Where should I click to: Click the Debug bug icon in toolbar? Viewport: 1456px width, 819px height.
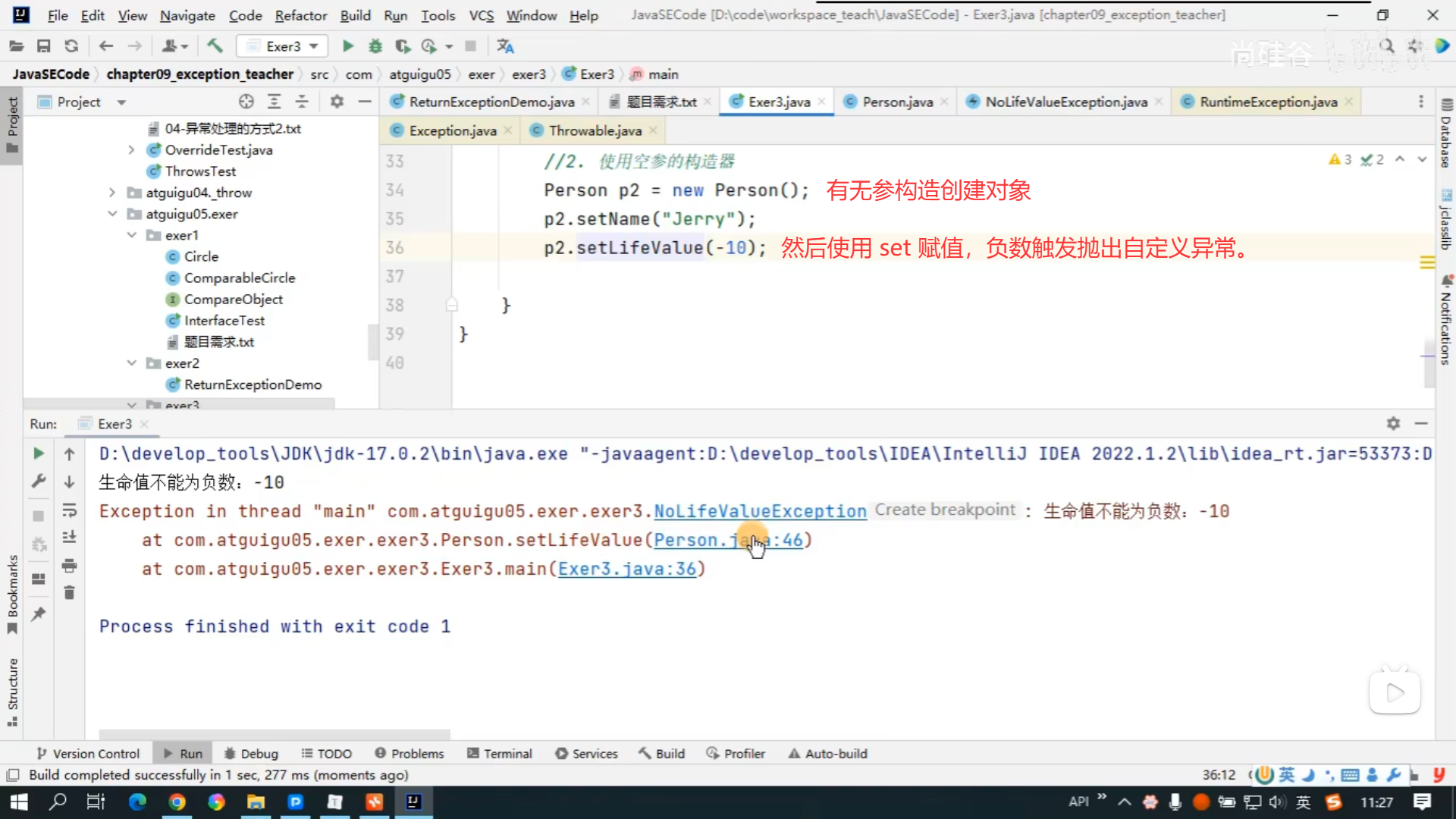(x=375, y=46)
